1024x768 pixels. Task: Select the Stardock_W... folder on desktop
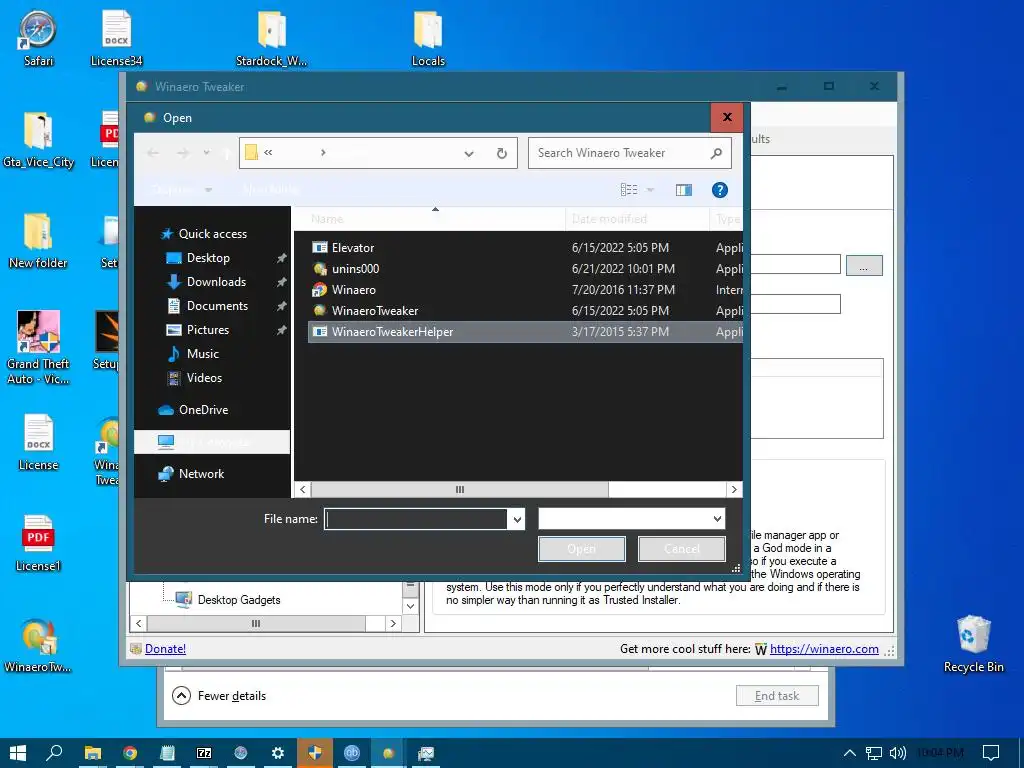[x=271, y=39]
